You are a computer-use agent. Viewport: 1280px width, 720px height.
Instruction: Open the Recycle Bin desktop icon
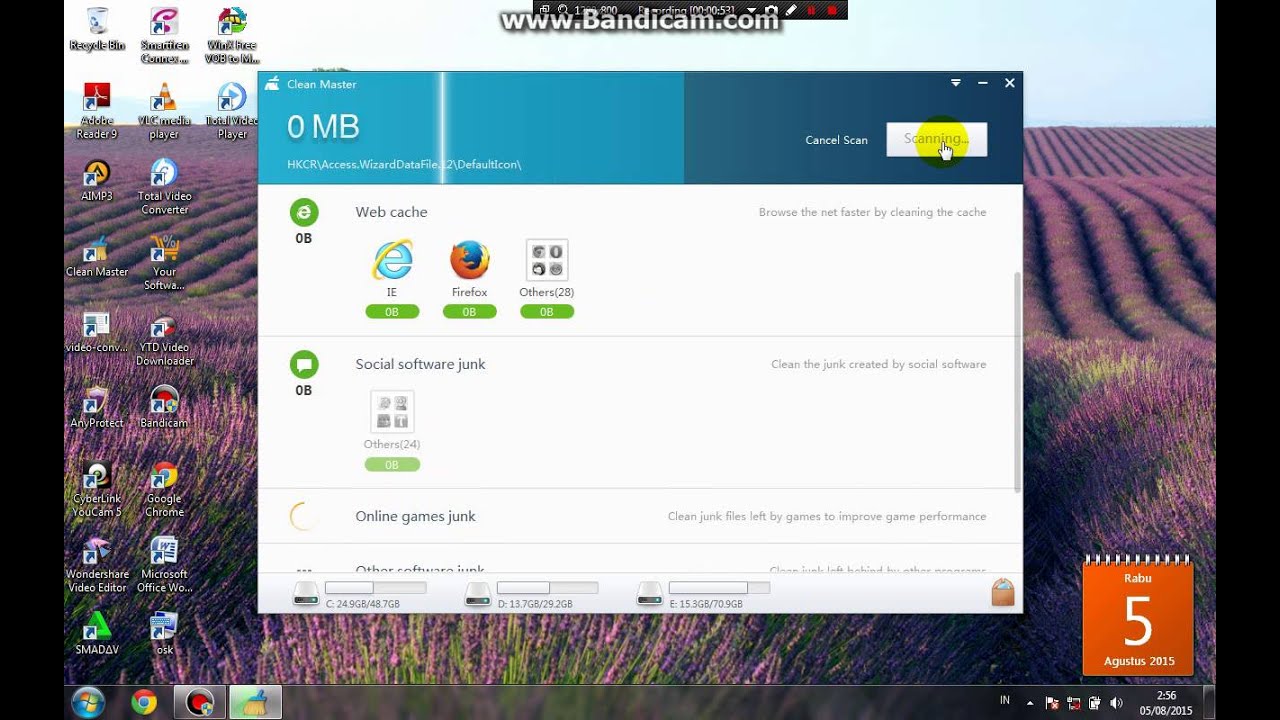pos(97,29)
